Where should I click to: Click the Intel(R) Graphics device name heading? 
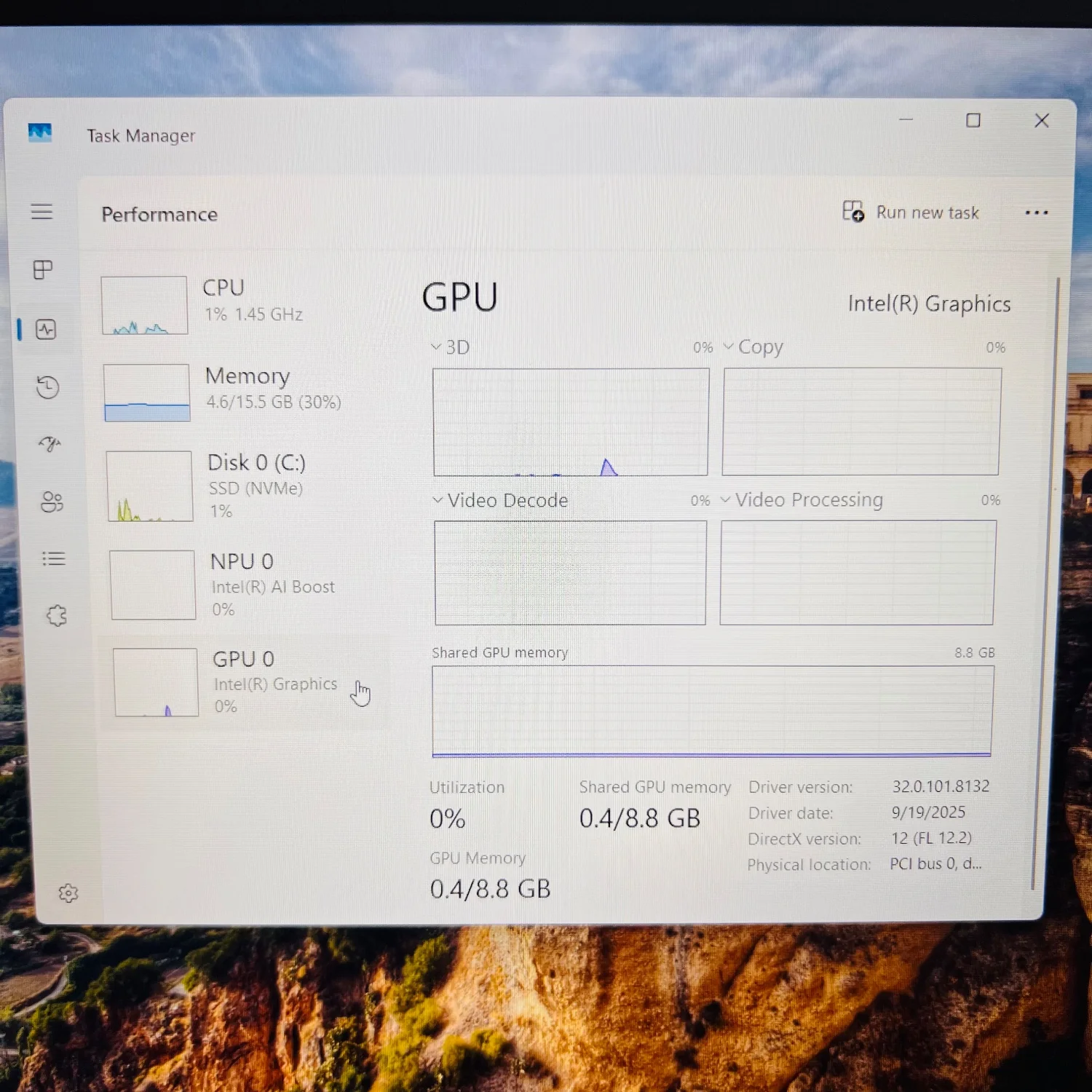coord(929,304)
